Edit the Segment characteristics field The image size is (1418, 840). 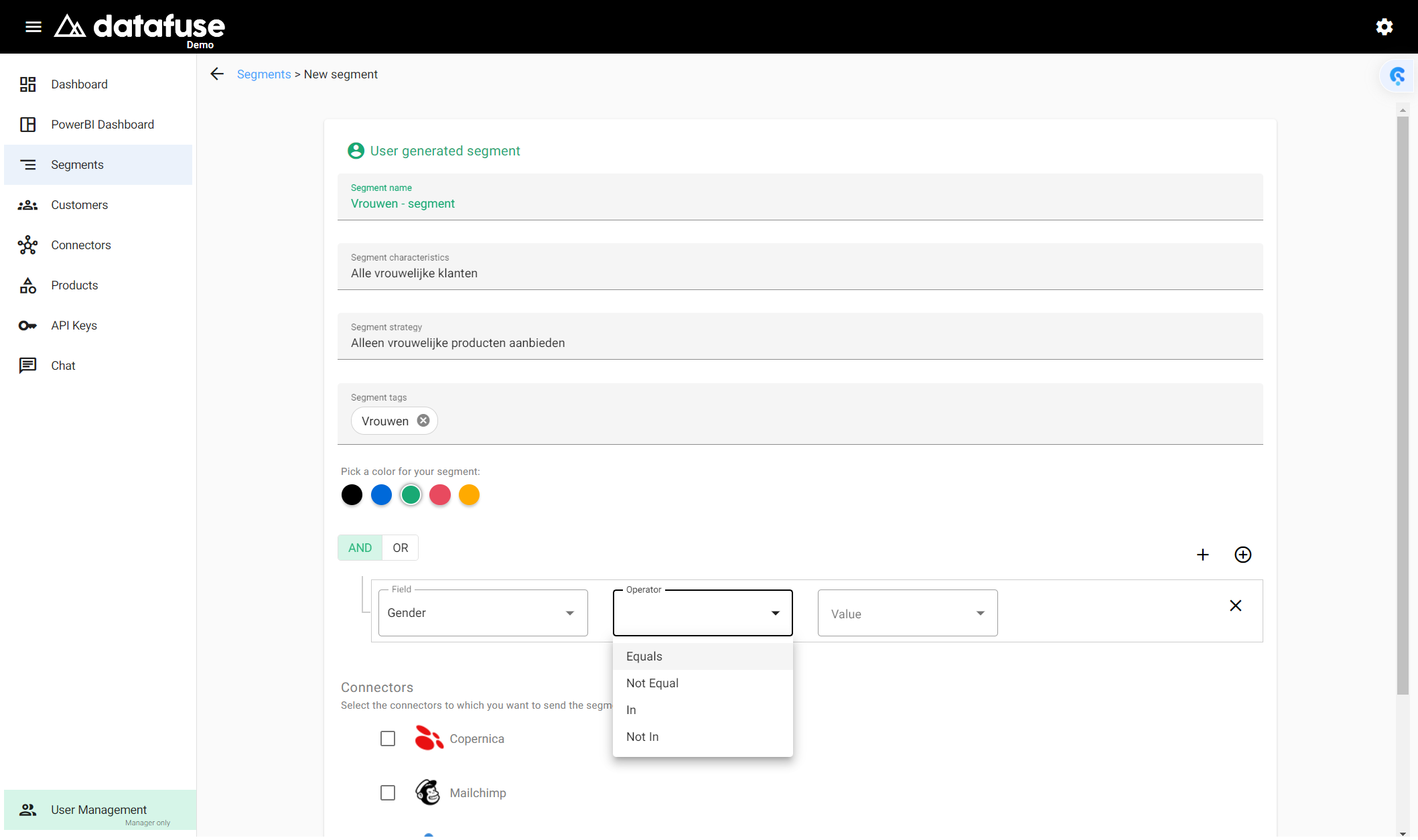tap(800, 267)
